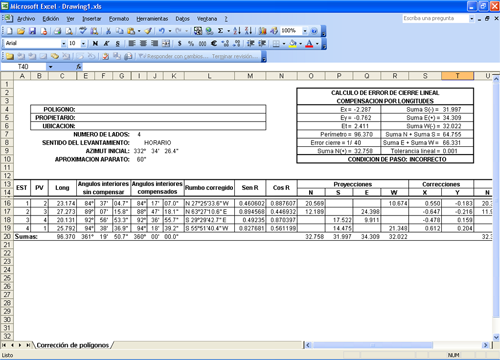The height and width of the screenshot is (360, 500).
Task: Click the Print icon in the toolbar
Action: pyautogui.click(x=57, y=31)
